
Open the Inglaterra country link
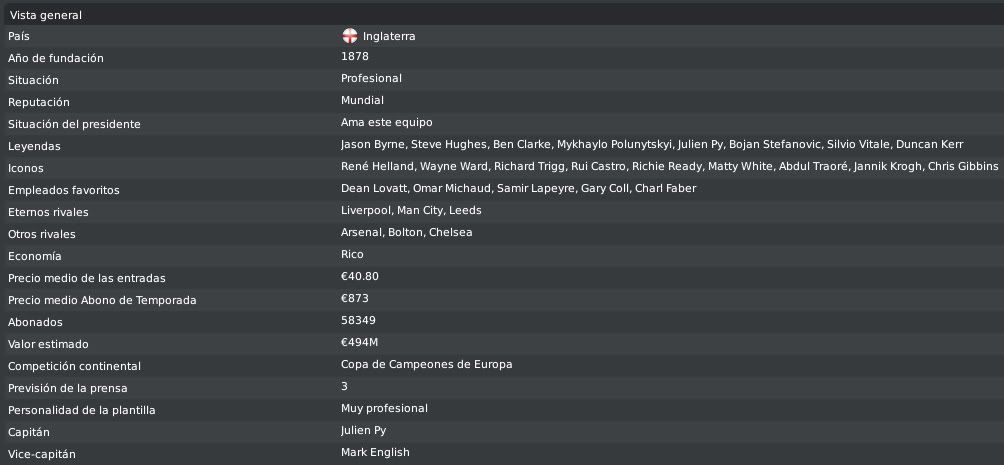click(x=389, y=37)
